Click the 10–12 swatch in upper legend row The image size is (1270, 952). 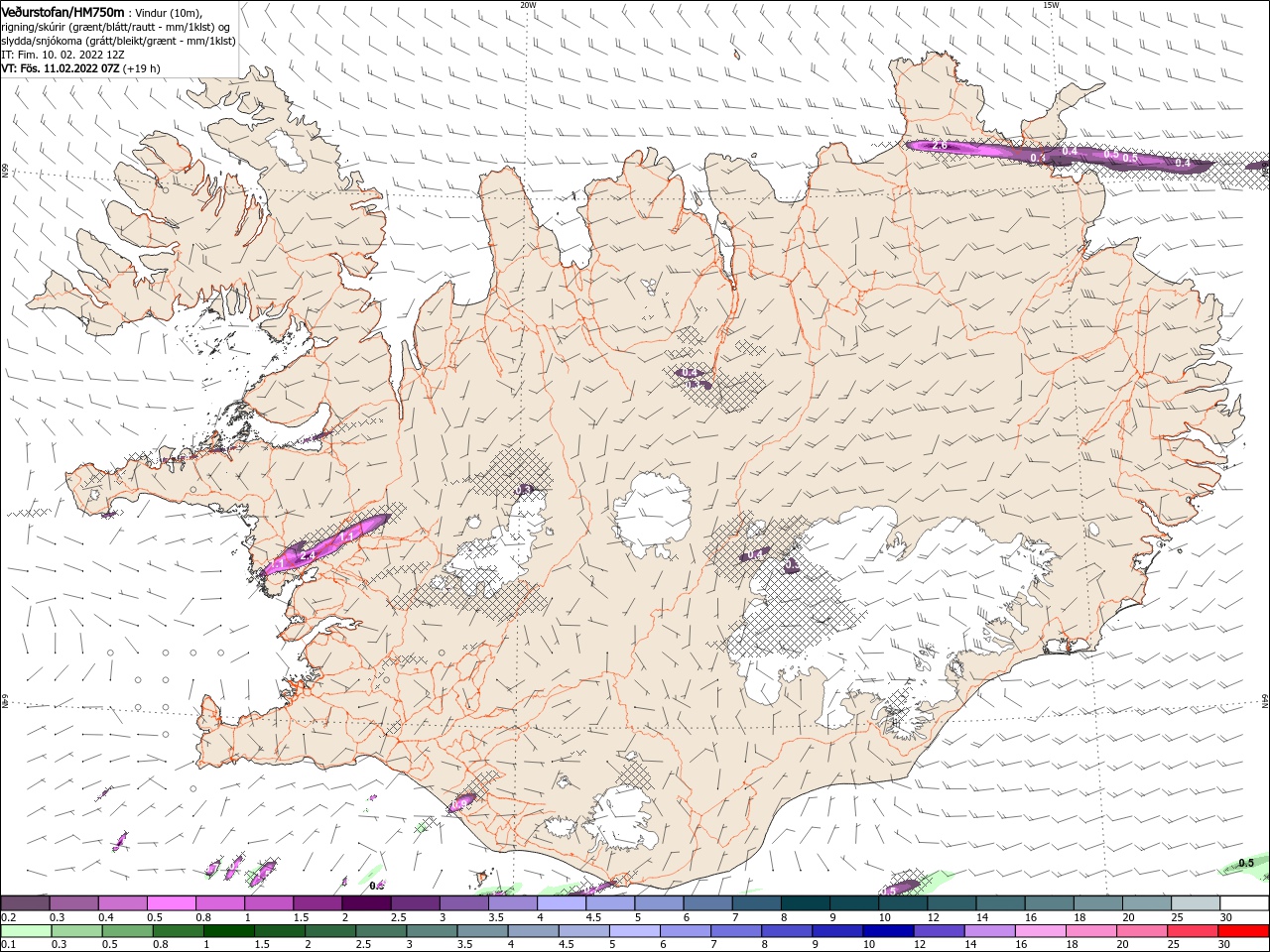pos(902,903)
